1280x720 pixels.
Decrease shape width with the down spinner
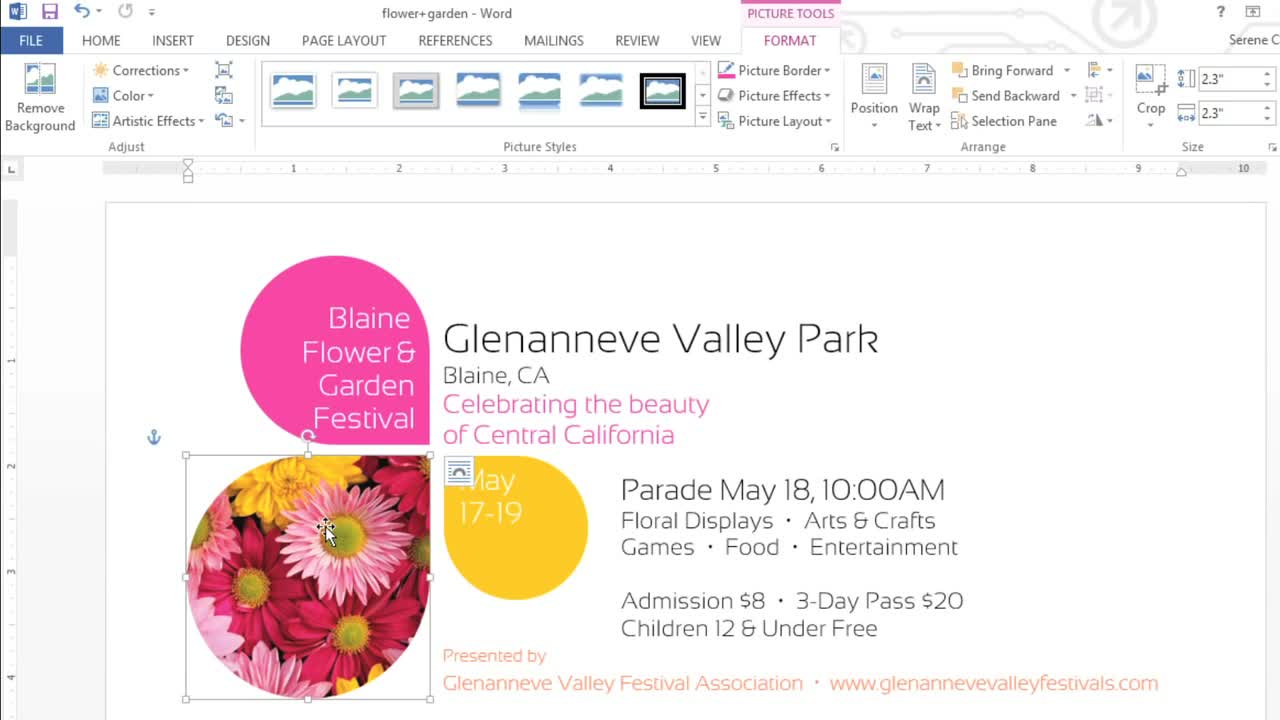1268,119
